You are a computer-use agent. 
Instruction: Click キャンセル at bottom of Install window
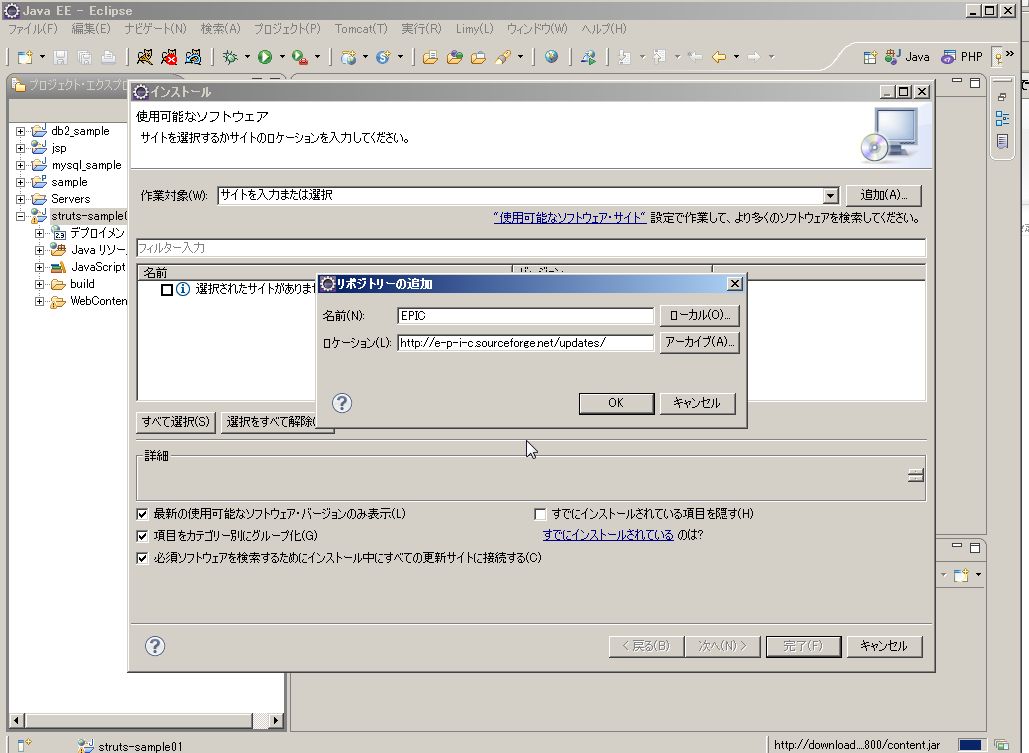point(884,646)
